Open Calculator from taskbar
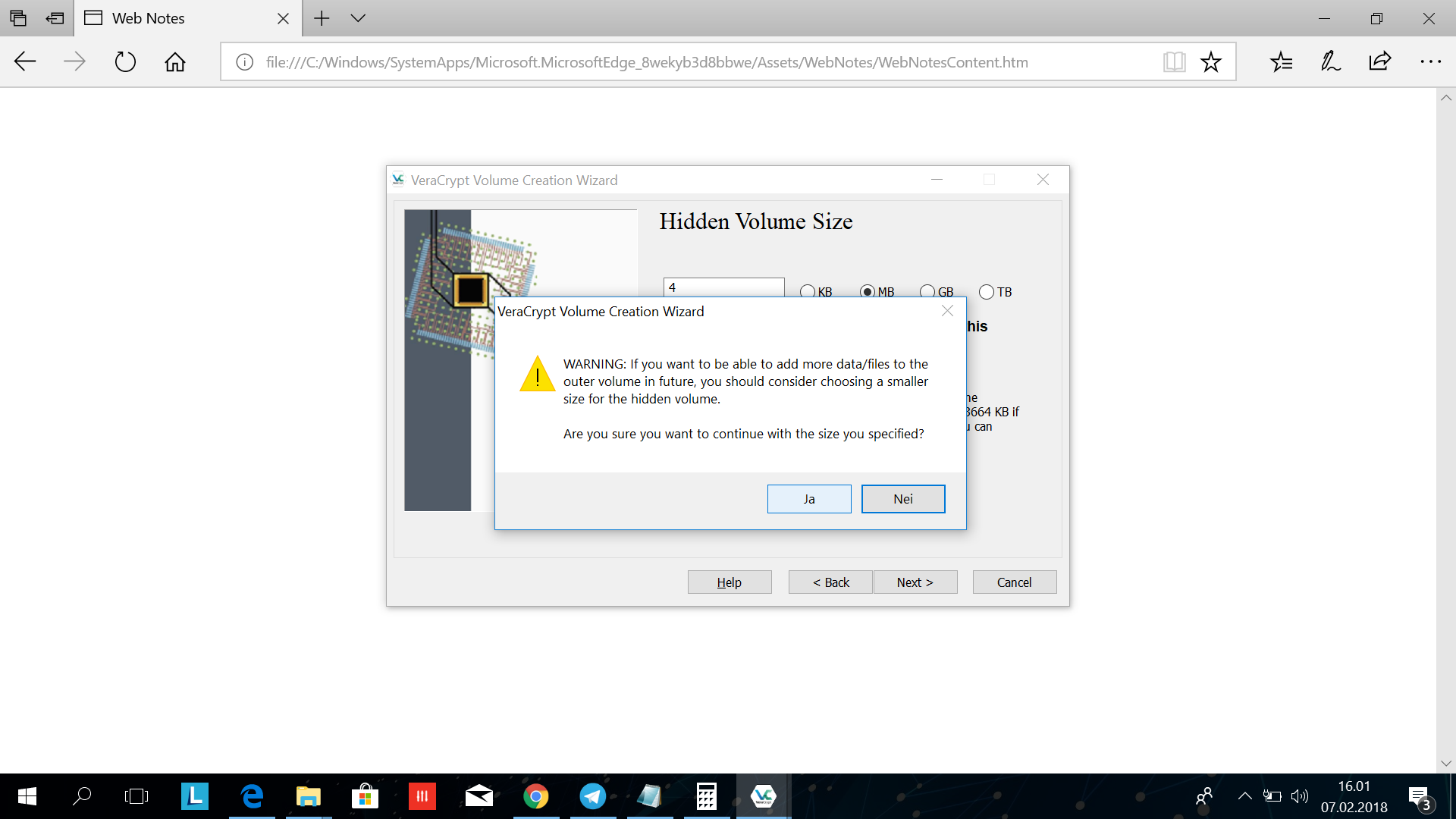 click(707, 796)
